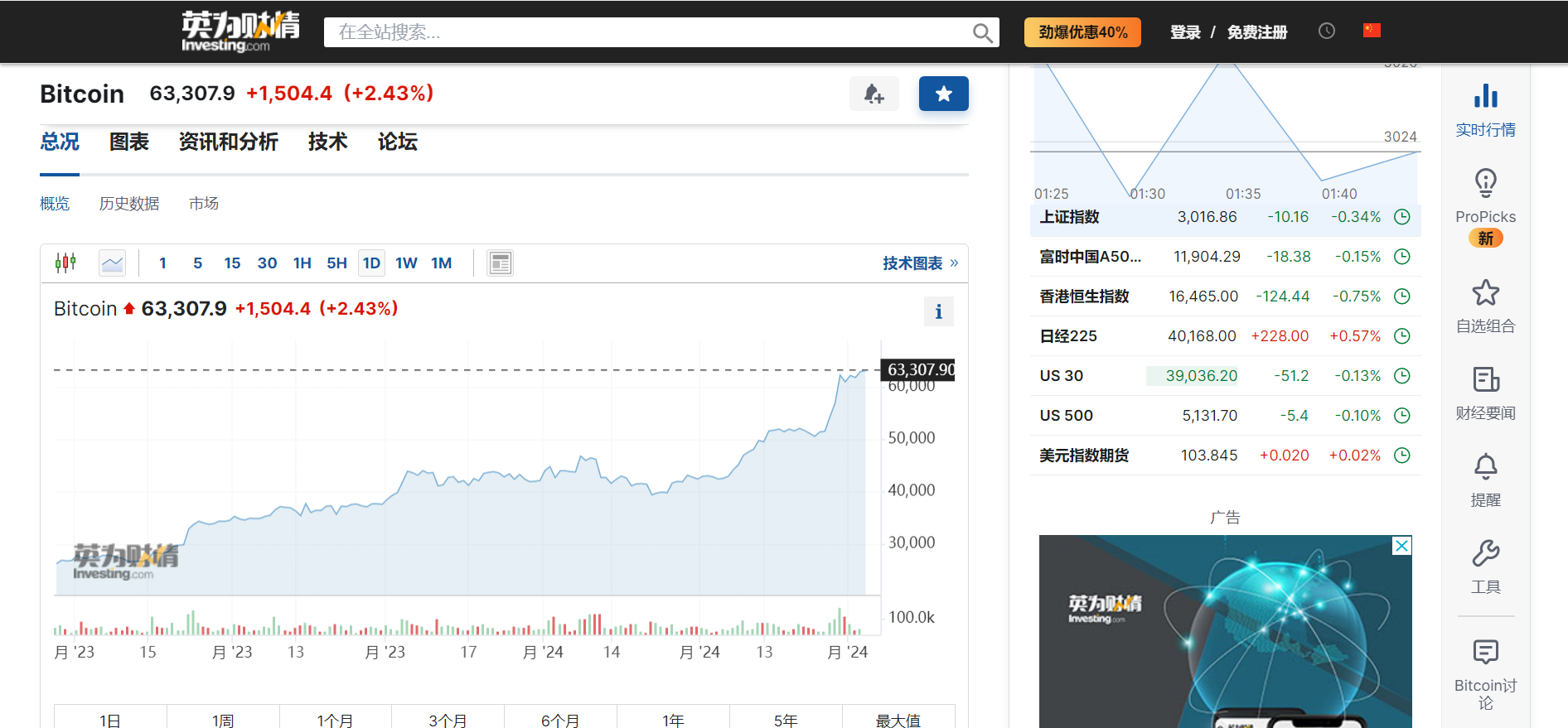This screenshot has width=1568, height=728.
Task: Click the site search input field
Action: click(x=646, y=32)
